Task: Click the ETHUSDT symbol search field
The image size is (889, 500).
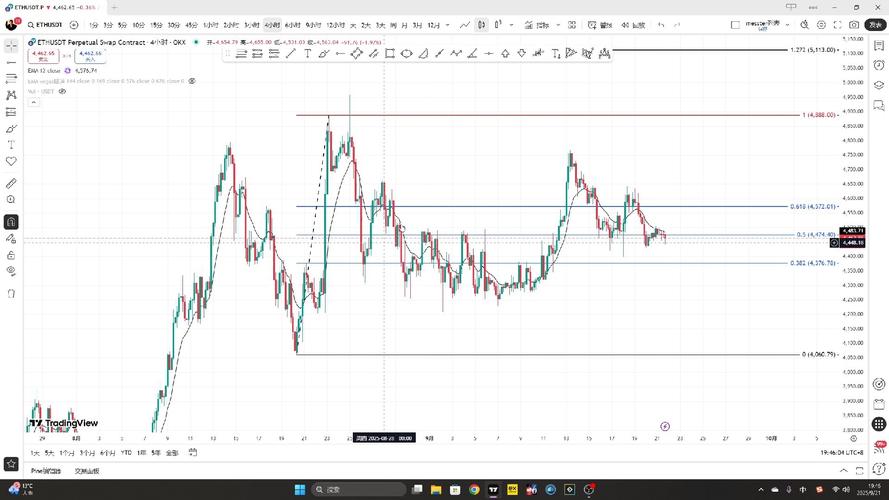Action: (44, 24)
